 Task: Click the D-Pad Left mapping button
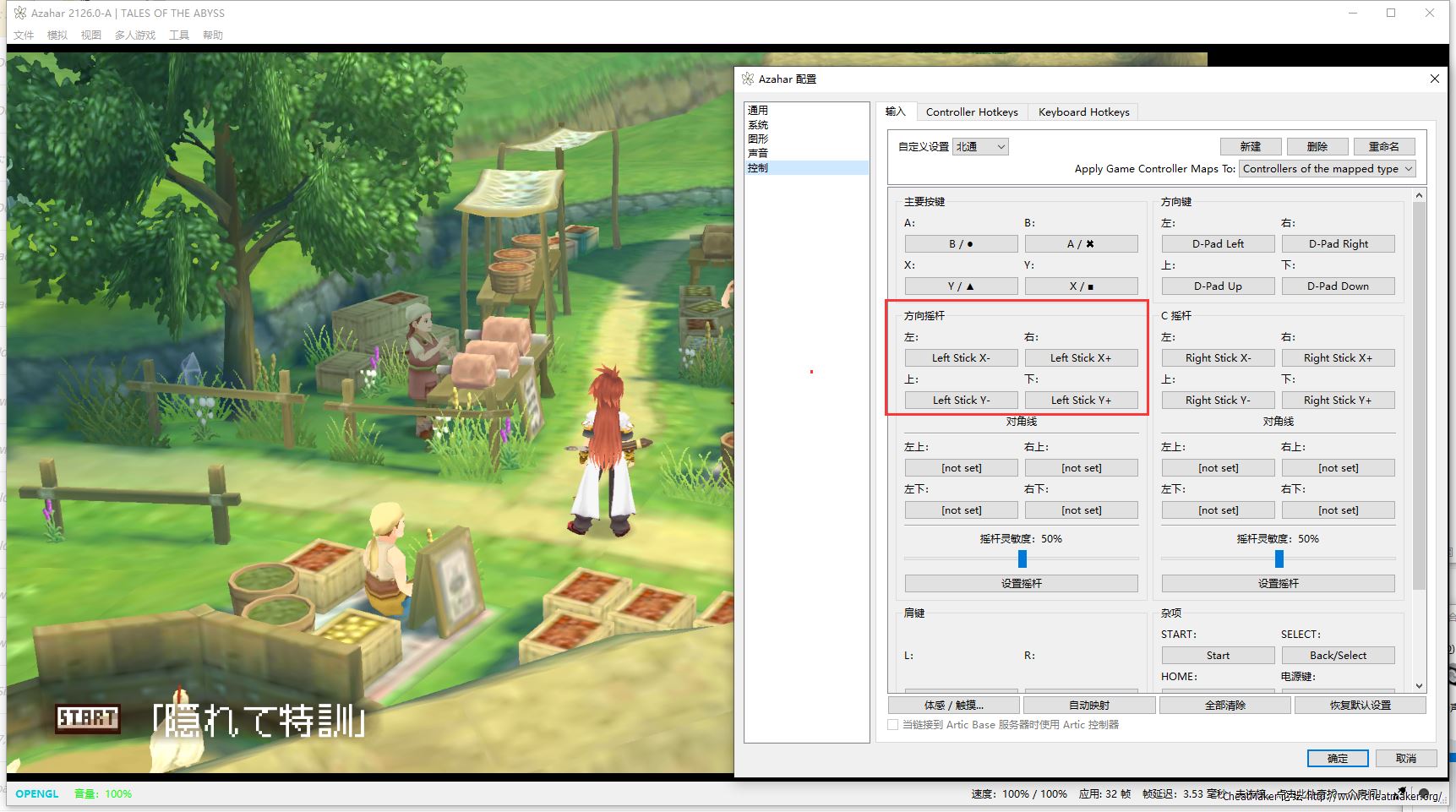point(1219,243)
